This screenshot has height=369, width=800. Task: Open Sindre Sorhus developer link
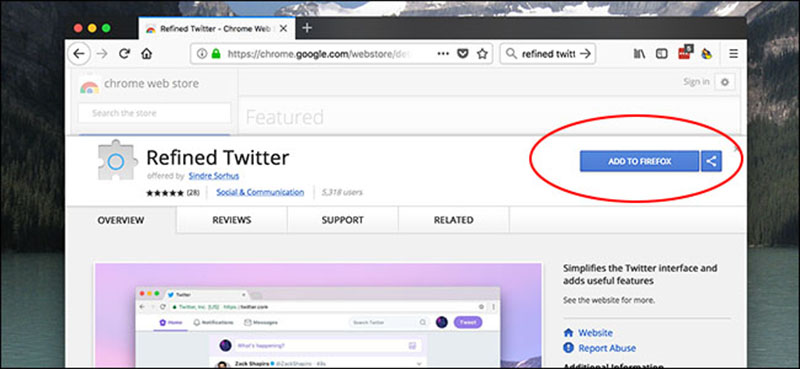(x=214, y=176)
